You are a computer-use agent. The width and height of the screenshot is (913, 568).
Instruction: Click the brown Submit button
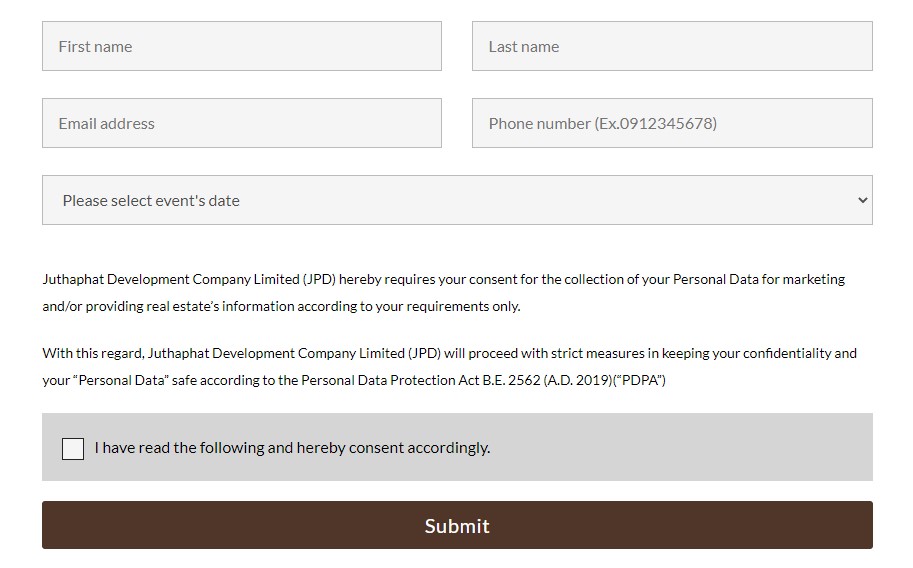point(457,525)
